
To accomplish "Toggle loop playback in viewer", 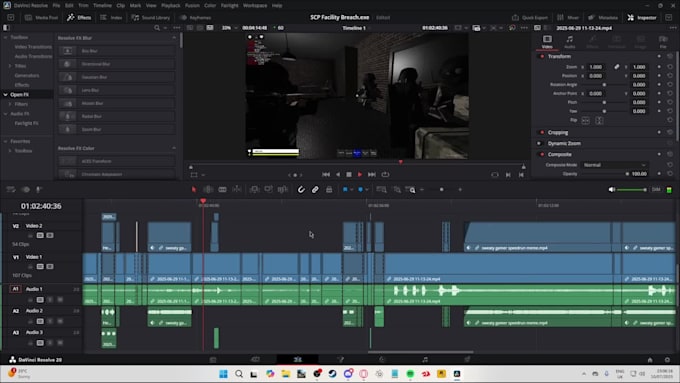I will 385,174.
